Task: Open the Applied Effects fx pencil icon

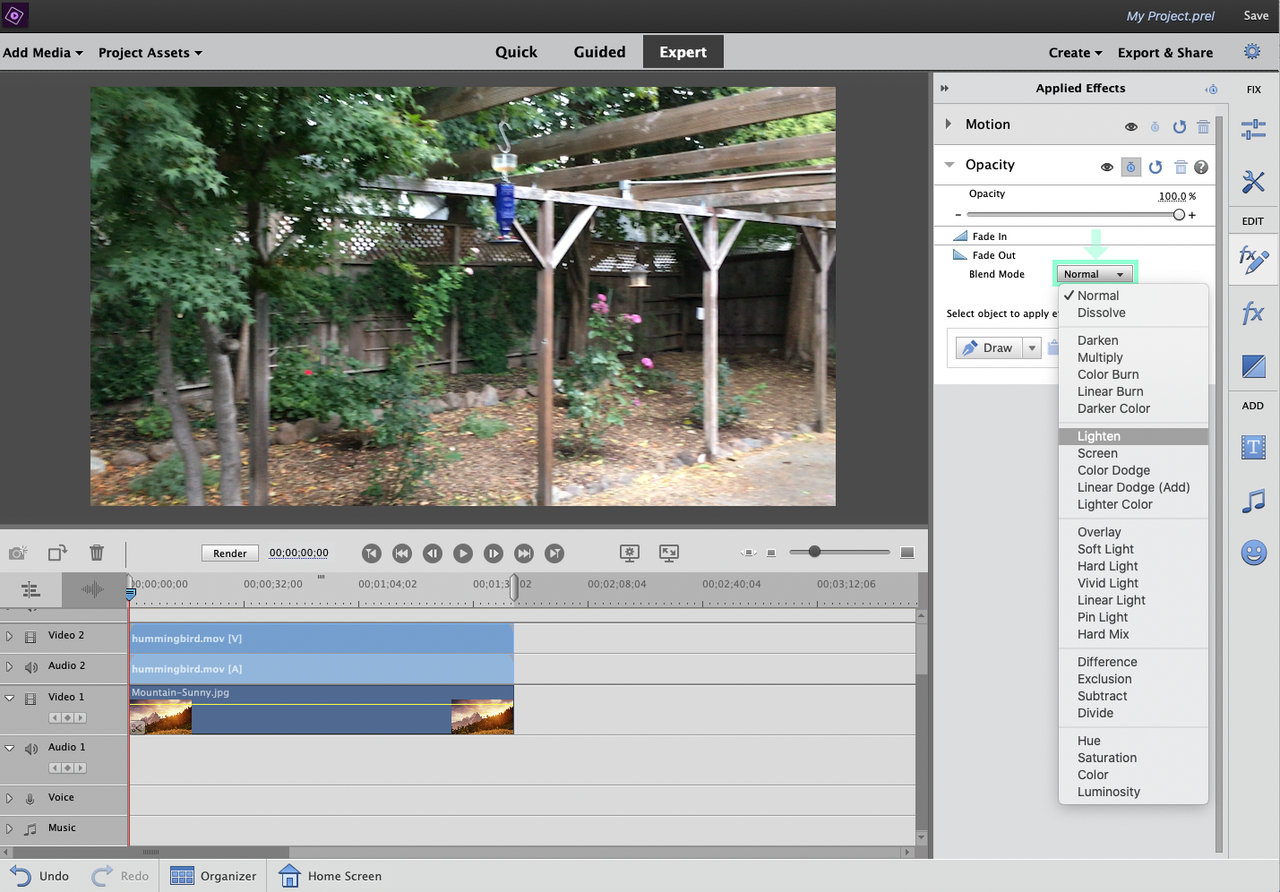Action: pyautogui.click(x=1253, y=259)
